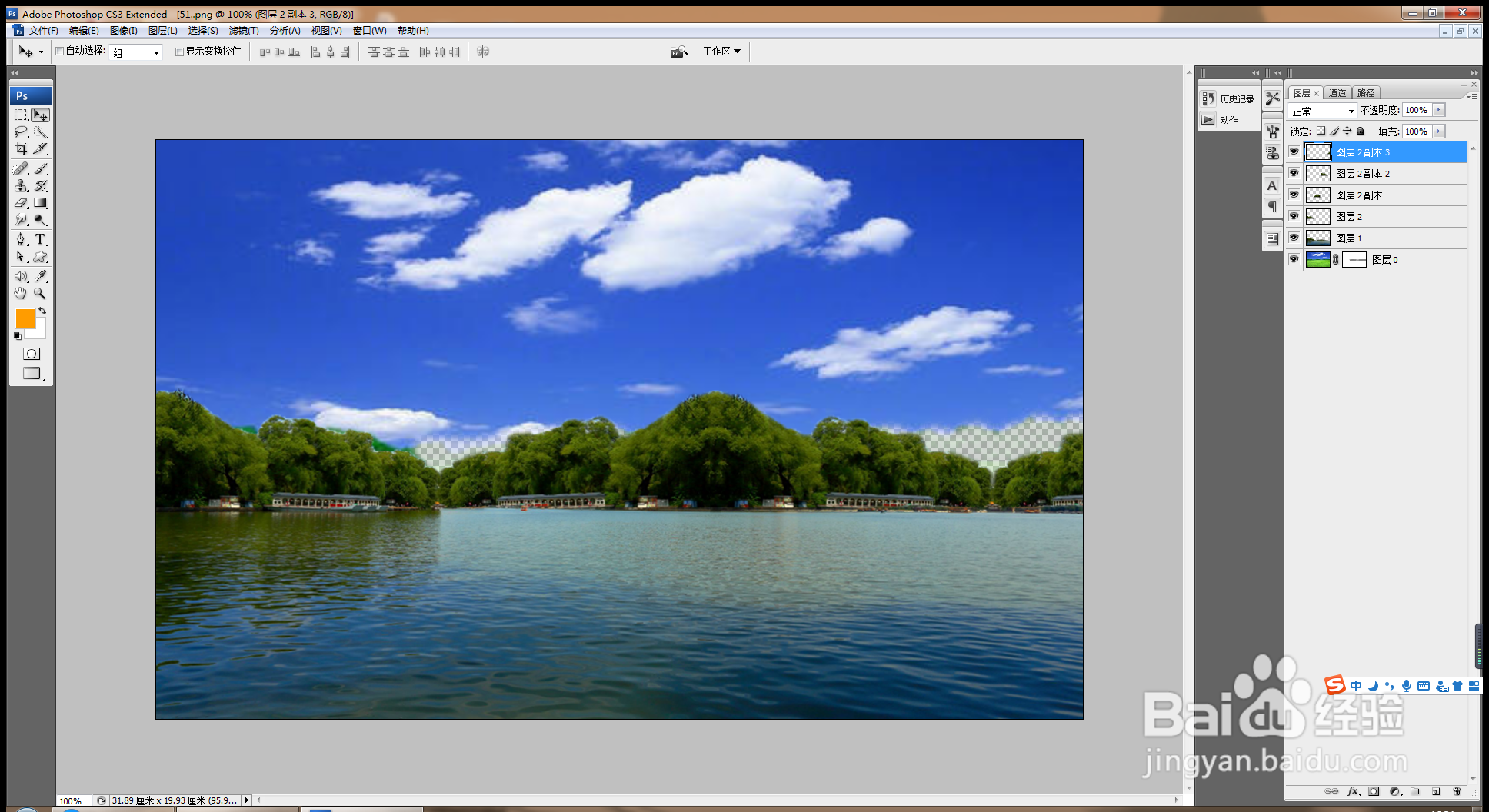Open the Character panel icon
This screenshot has width=1489, height=812.
point(1273,185)
